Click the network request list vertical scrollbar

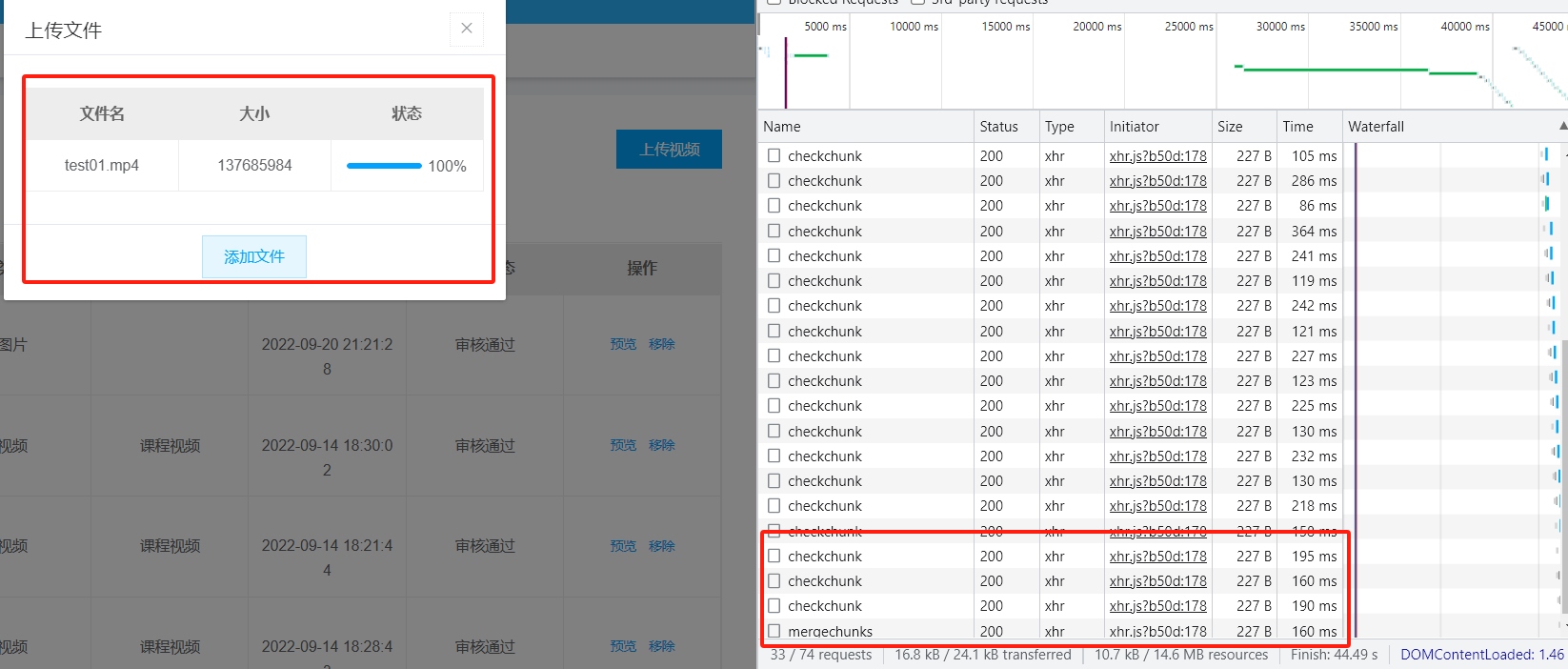click(1563, 476)
